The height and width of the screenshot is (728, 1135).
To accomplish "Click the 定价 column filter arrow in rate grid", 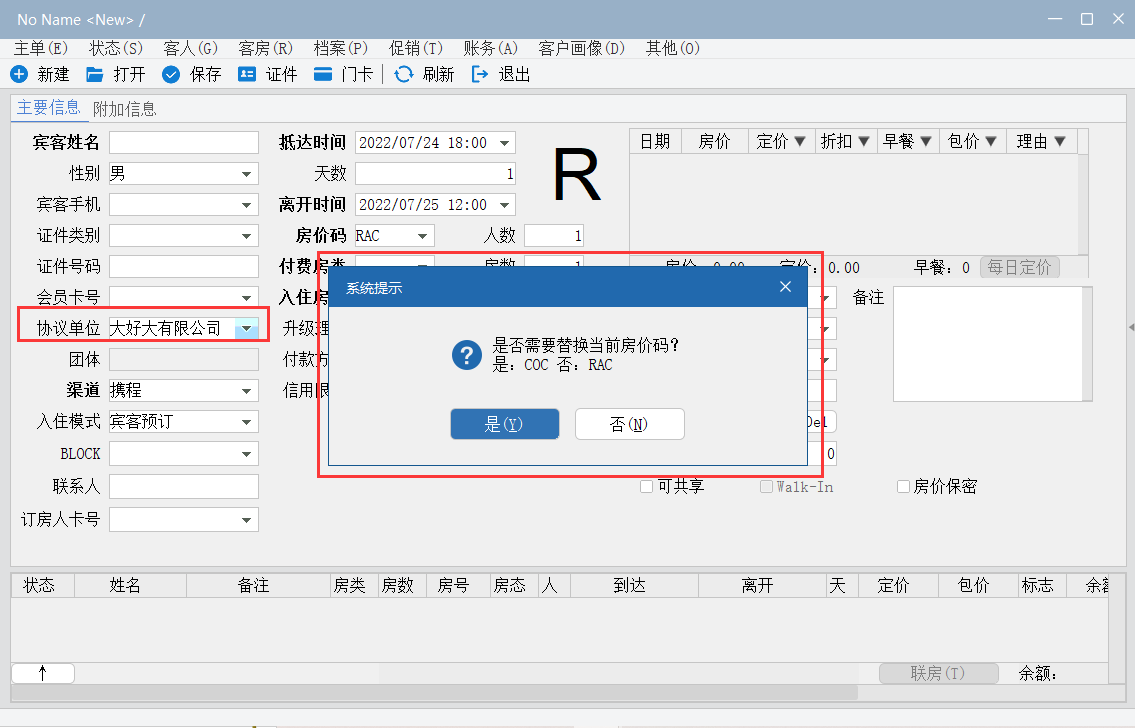I will pos(800,141).
